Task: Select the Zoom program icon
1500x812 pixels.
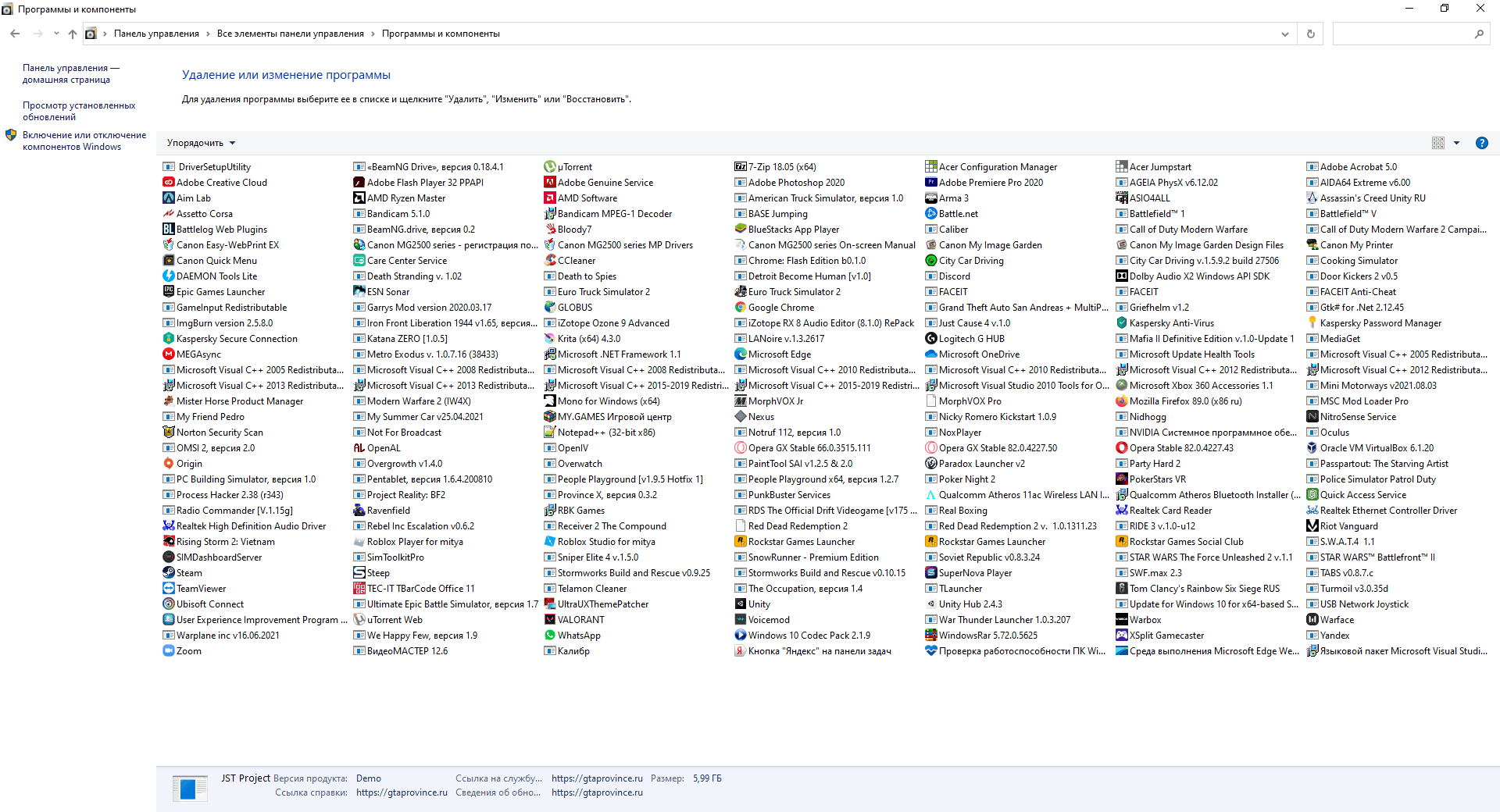Action: click(x=169, y=650)
